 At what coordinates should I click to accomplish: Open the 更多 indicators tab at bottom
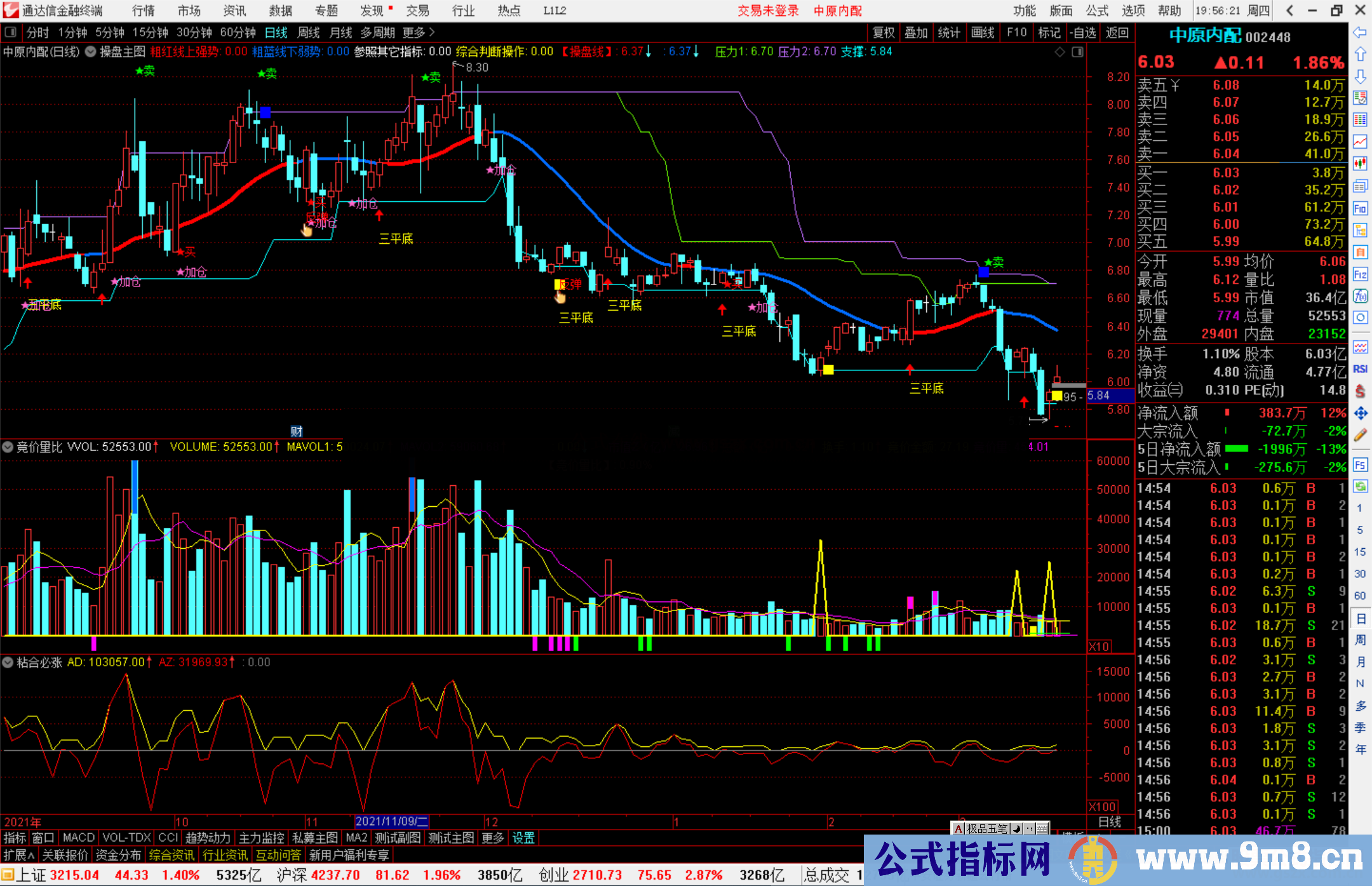click(x=492, y=838)
